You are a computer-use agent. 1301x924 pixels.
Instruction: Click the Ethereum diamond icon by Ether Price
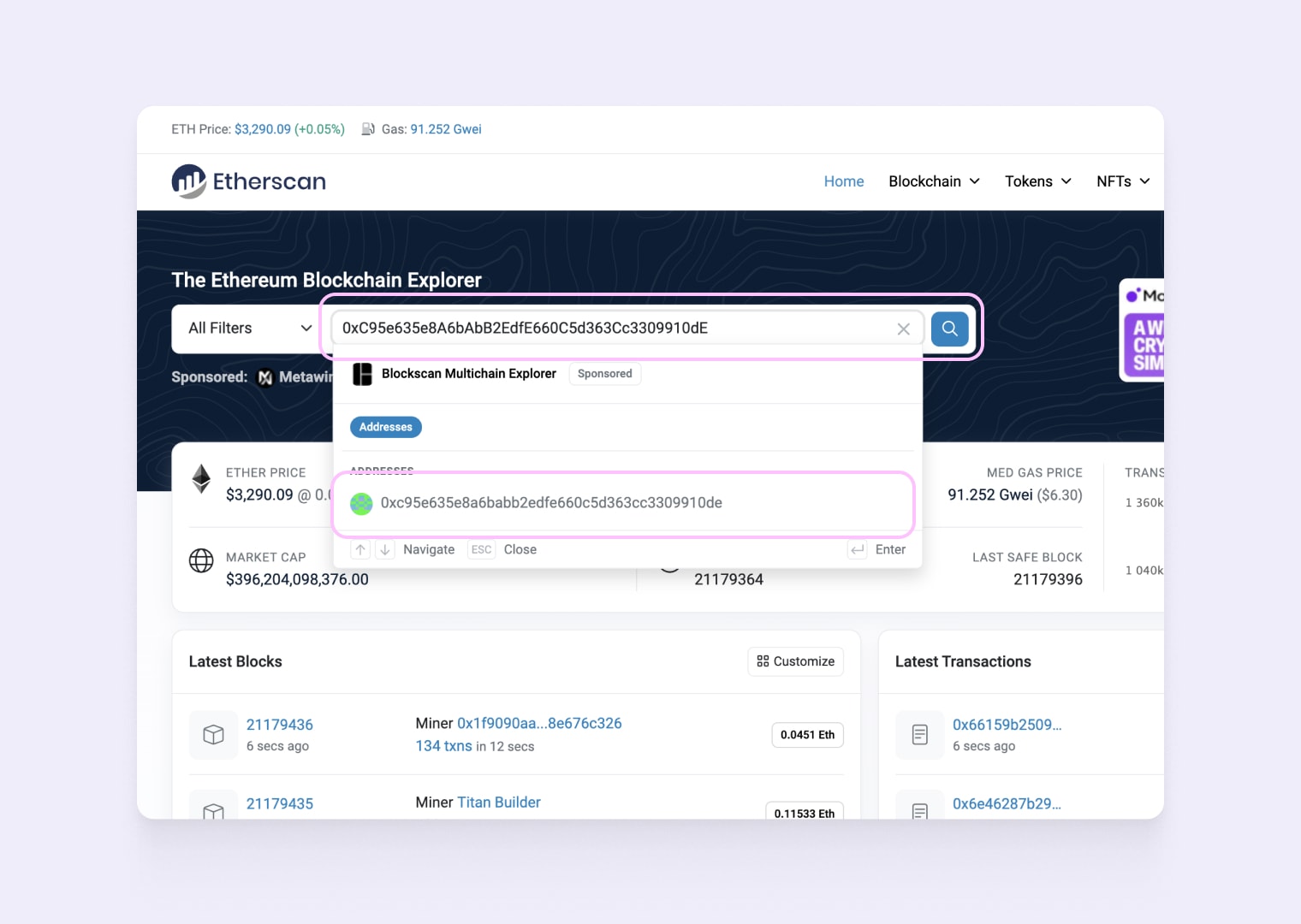tap(201, 479)
